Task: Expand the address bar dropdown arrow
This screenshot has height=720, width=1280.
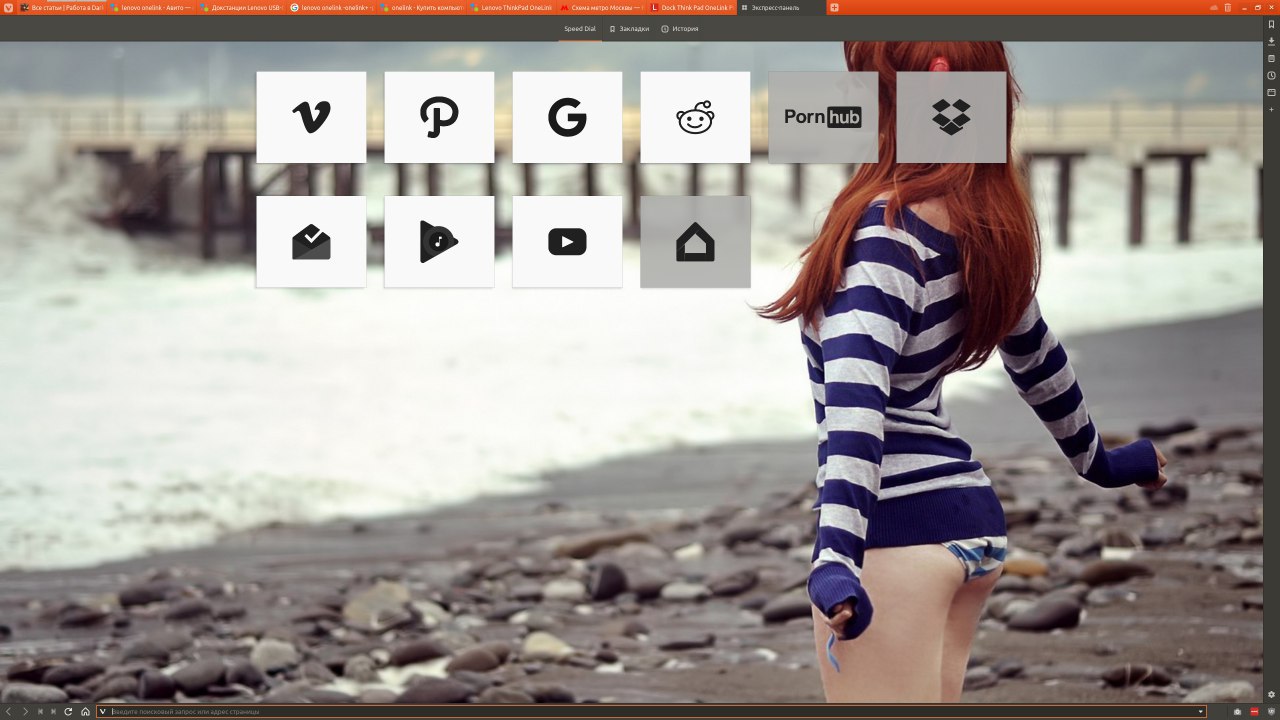Action: coord(1200,711)
